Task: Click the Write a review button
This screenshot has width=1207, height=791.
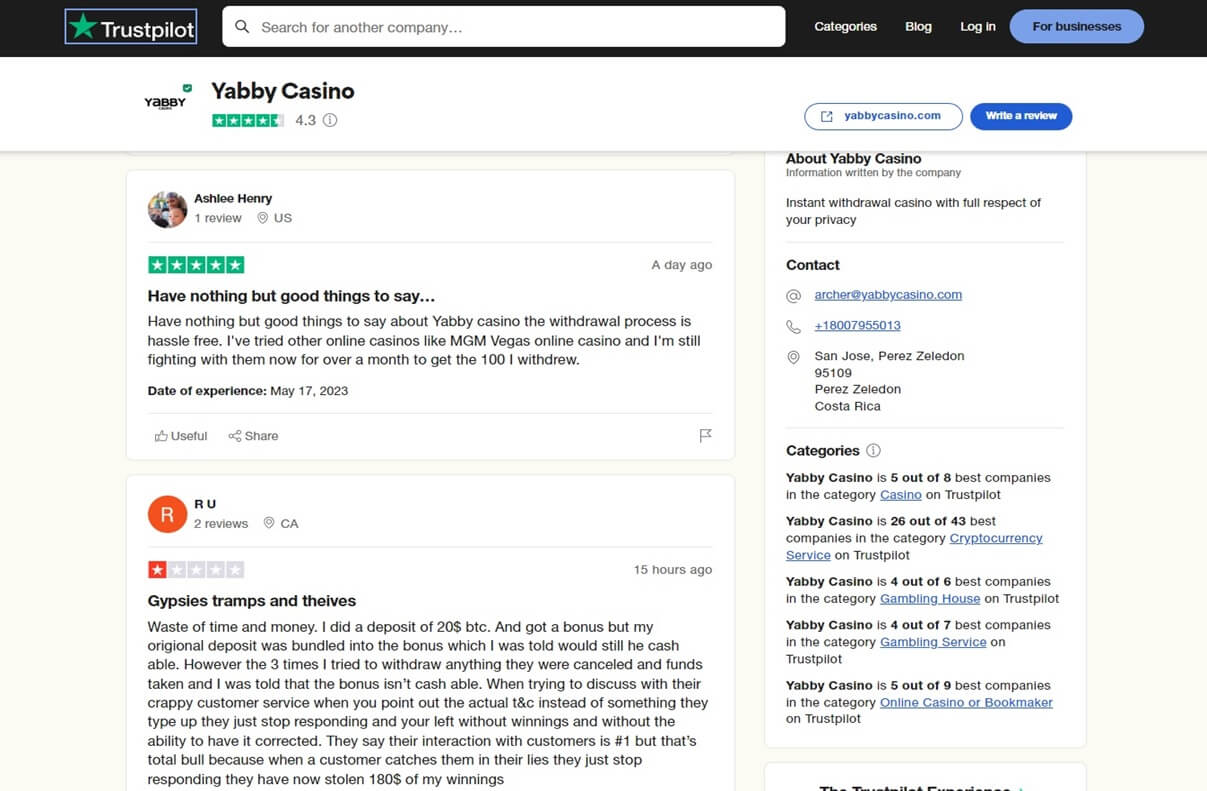Action: point(1021,116)
